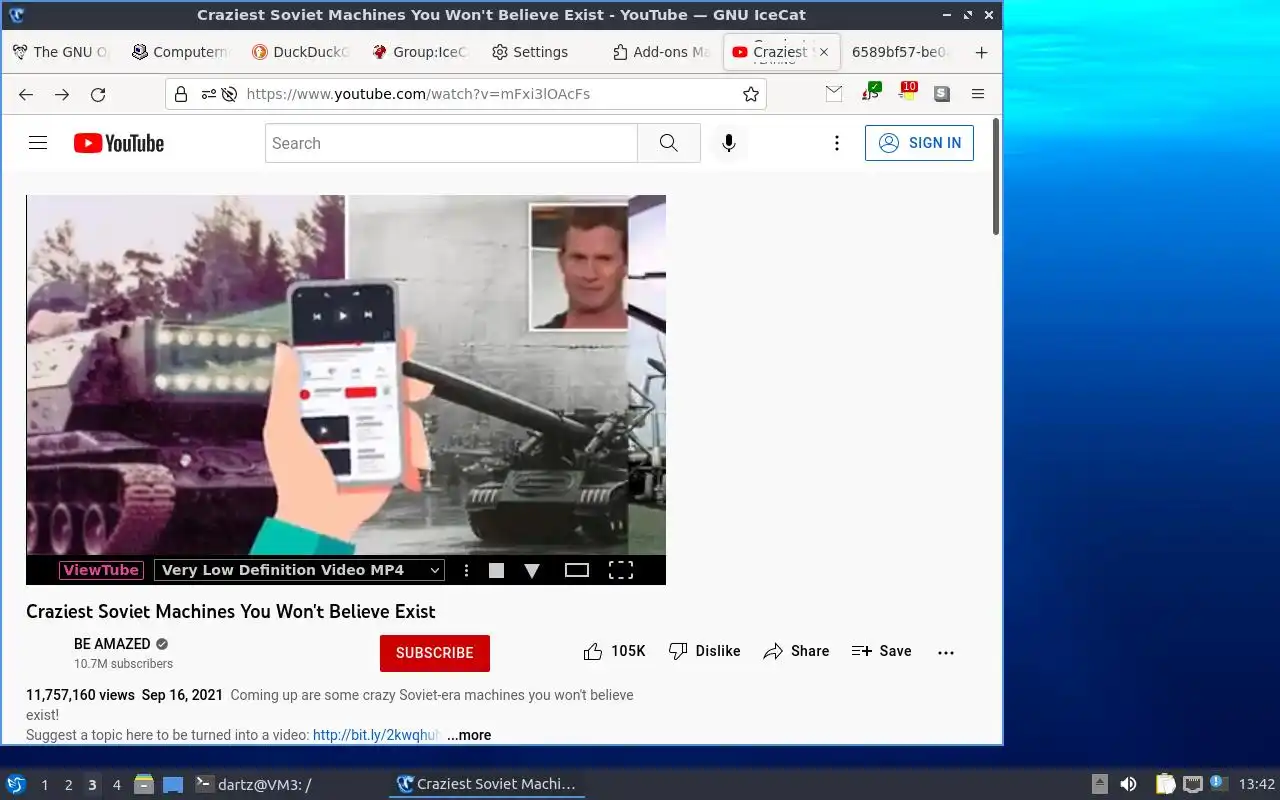
Task: Click the video player frame
Action: [x=346, y=375]
